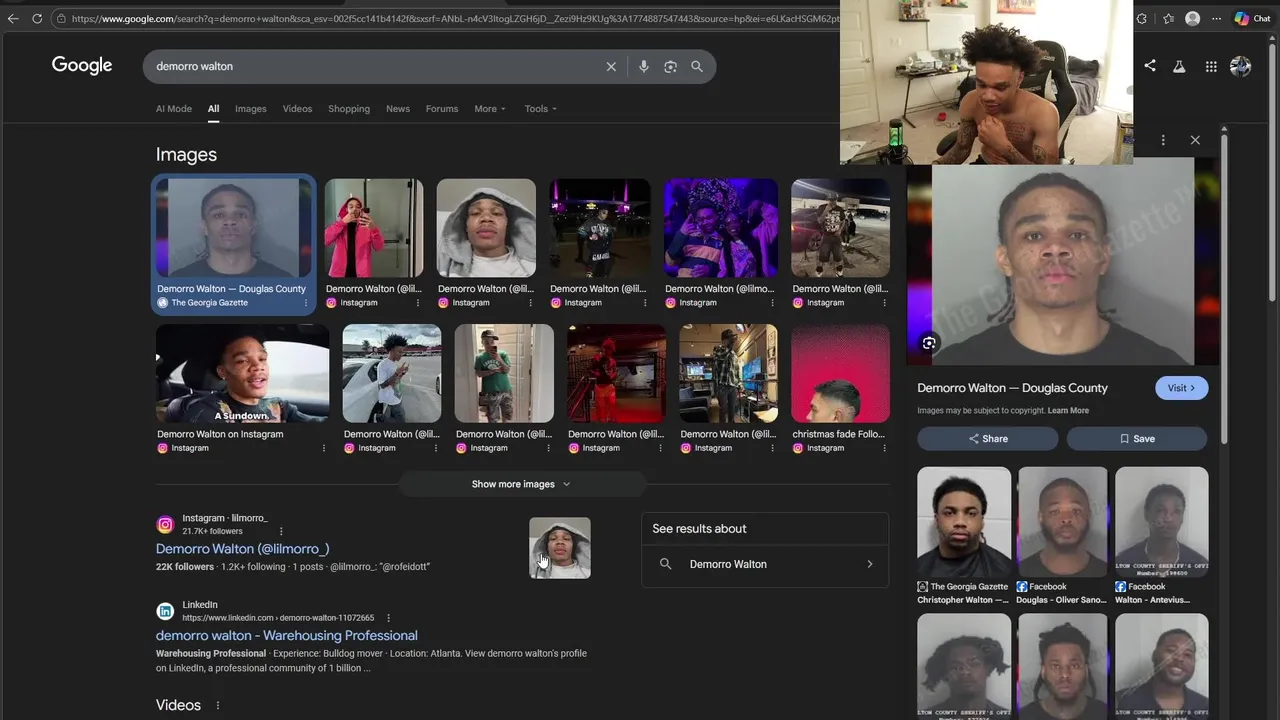Clear the search box with X icon
The image size is (1280, 720).
[x=611, y=66]
